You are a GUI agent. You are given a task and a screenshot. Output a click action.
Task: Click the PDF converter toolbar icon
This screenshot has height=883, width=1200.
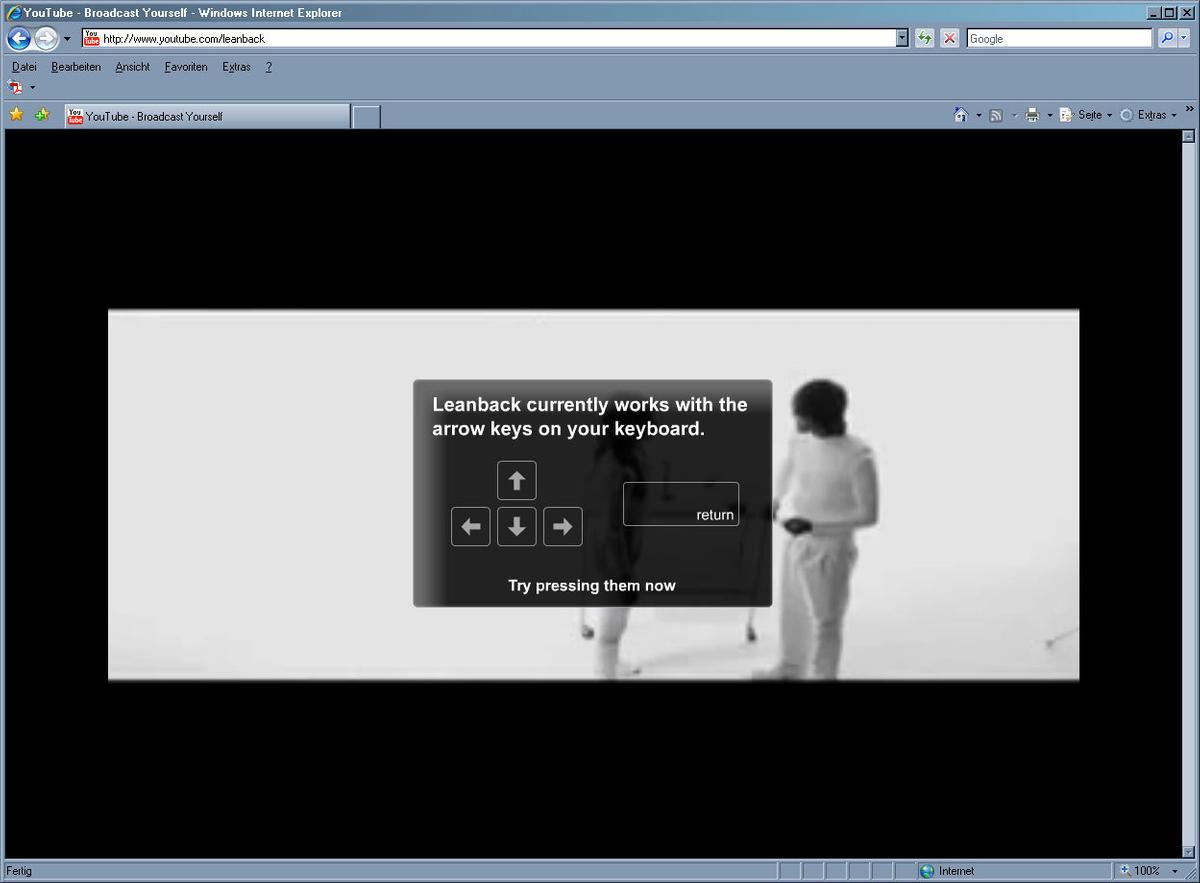click(15, 87)
